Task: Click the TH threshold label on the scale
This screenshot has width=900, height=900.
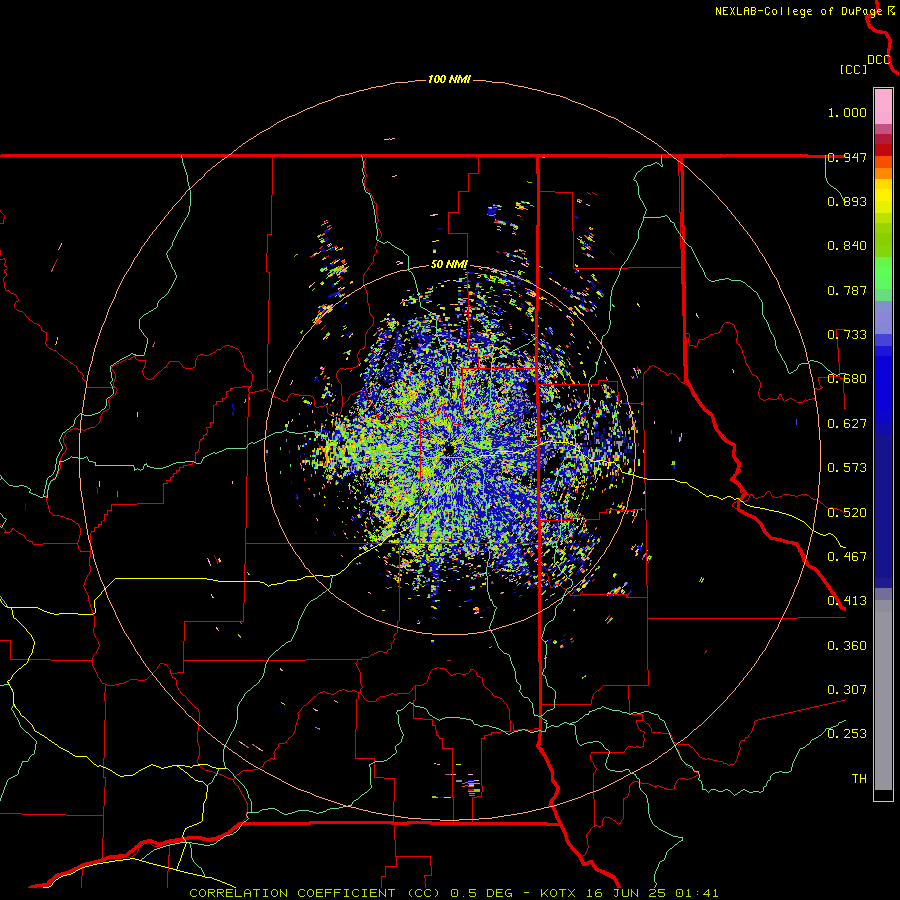Action: [859, 779]
